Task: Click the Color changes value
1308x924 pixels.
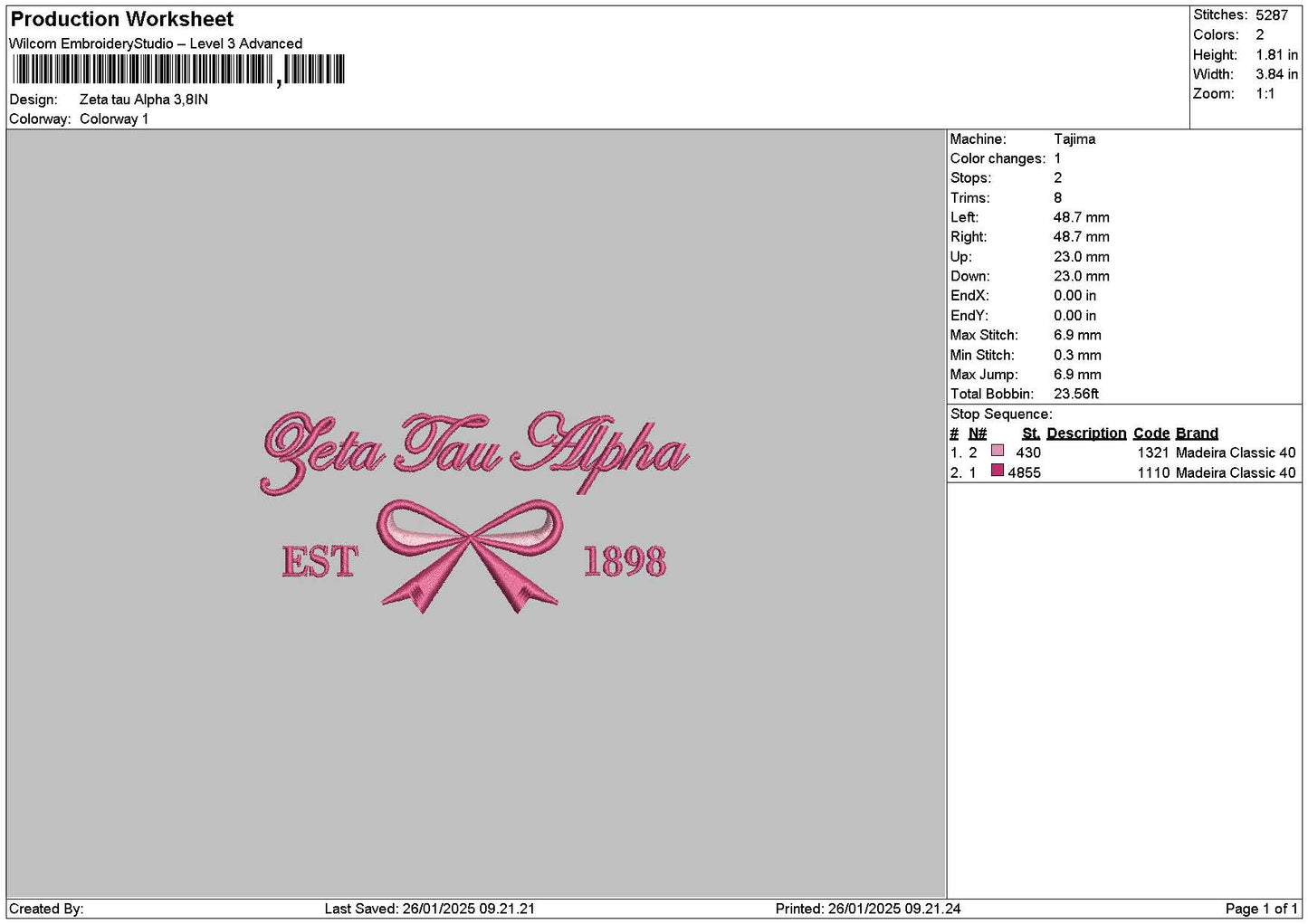Action: tap(1057, 158)
